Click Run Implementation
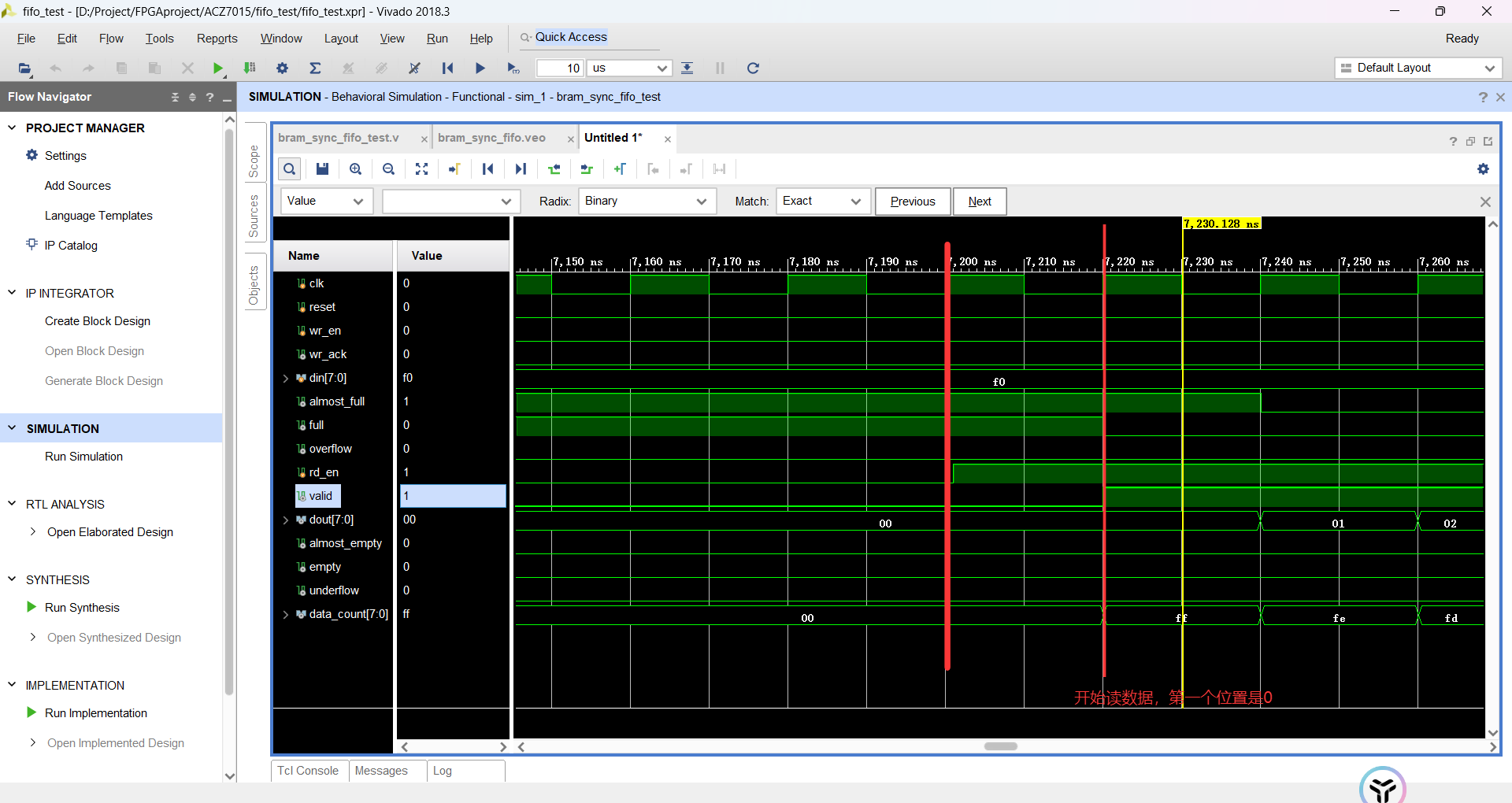Image resolution: width=1512 pixels, height=803 pixels. click(x=96, y=713)
